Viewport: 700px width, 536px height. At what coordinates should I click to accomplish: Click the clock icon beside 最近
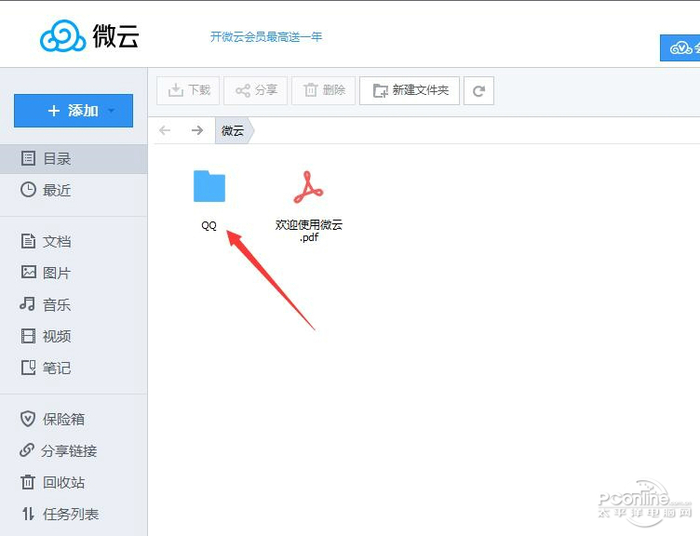point(28,190)
